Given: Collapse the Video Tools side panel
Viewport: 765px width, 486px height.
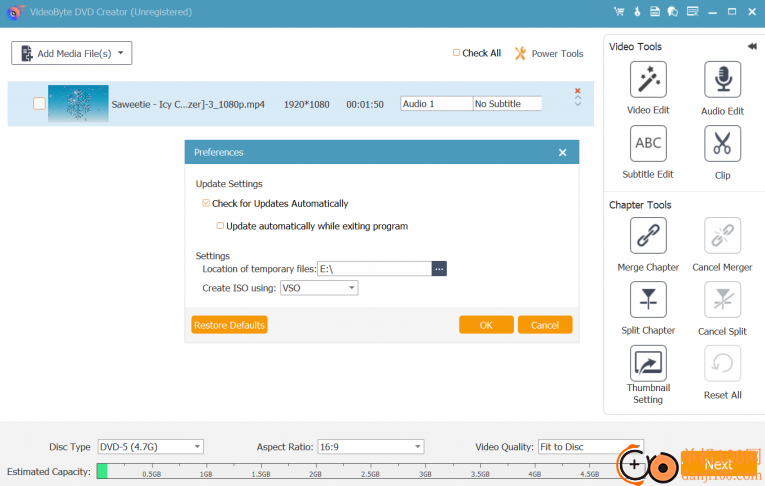Looking at the screenshot, I should pos(752,46).
